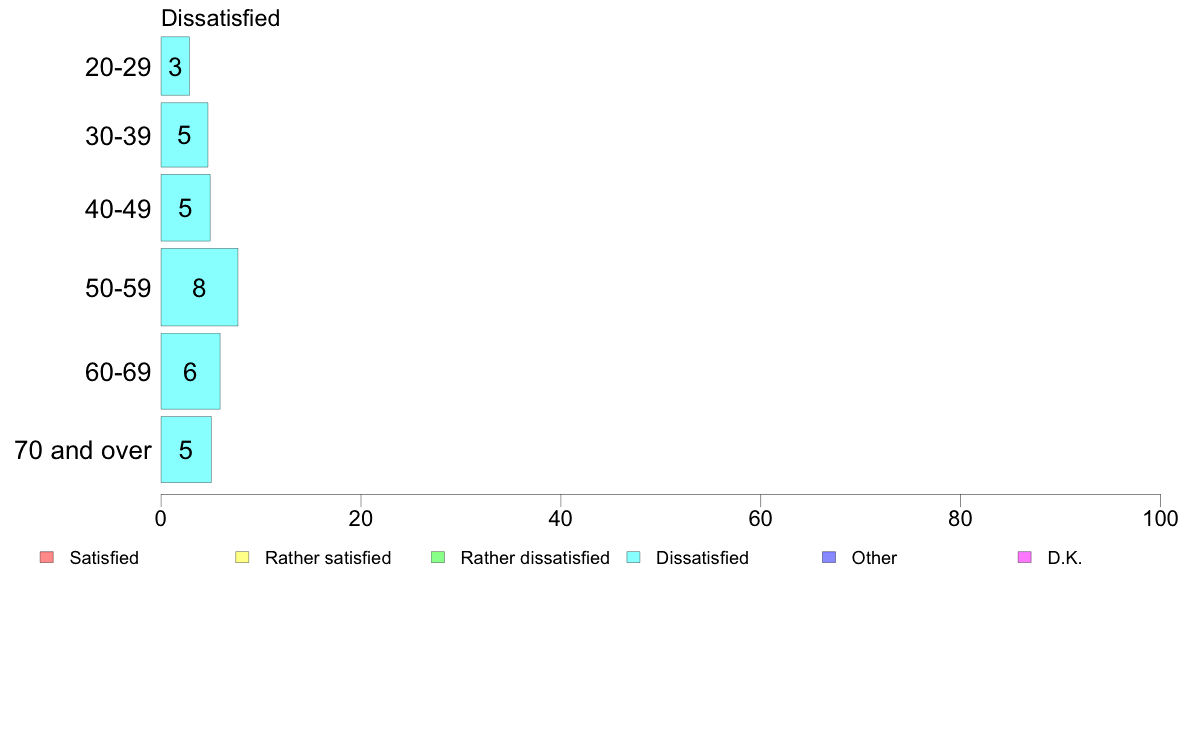Select the 20-29 bar showing 3
Viewport: 1188px width, 736px height.
click(x=175, y=66)
